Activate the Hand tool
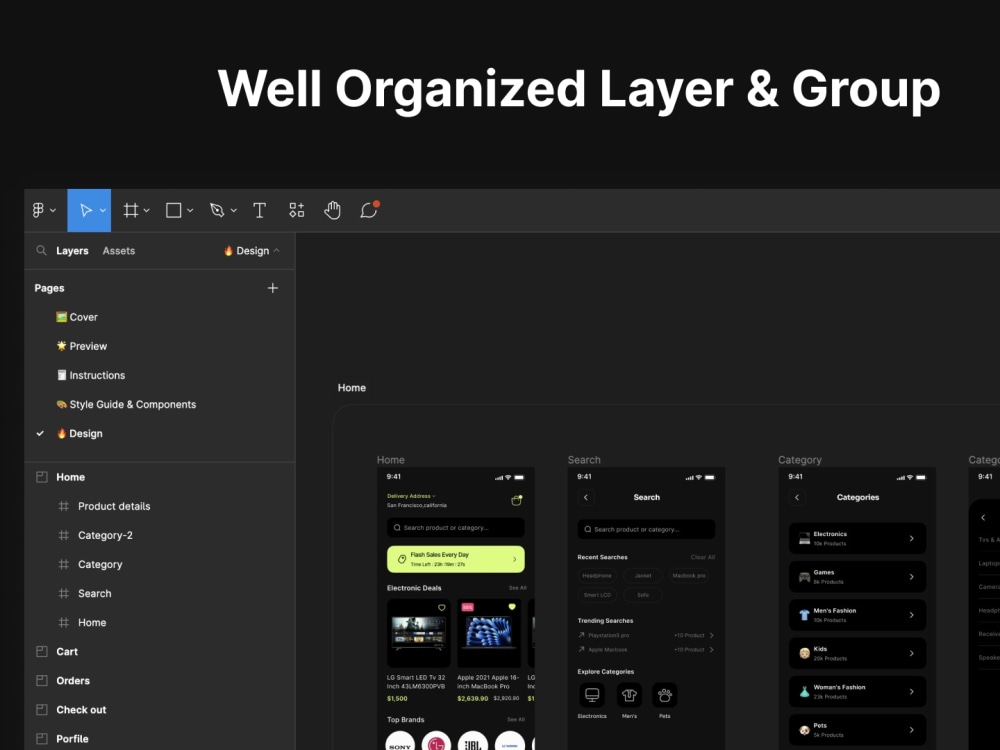The width and height of the screenshot is (1000, 750). point(332,210)
